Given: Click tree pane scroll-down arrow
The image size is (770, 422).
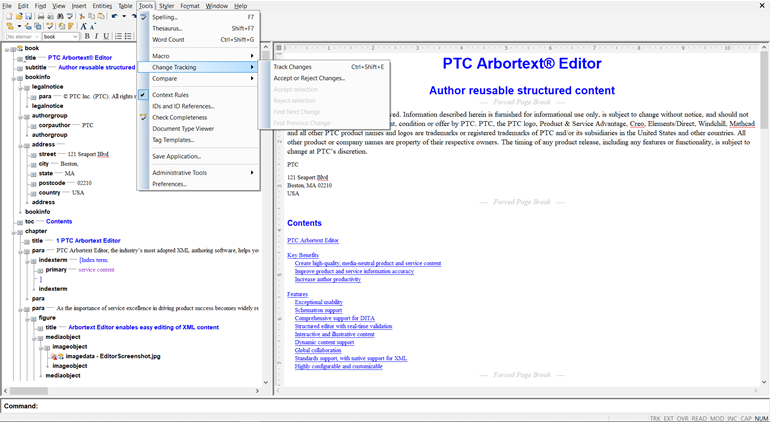Looking at the screenshot, I should click(266, 382).
